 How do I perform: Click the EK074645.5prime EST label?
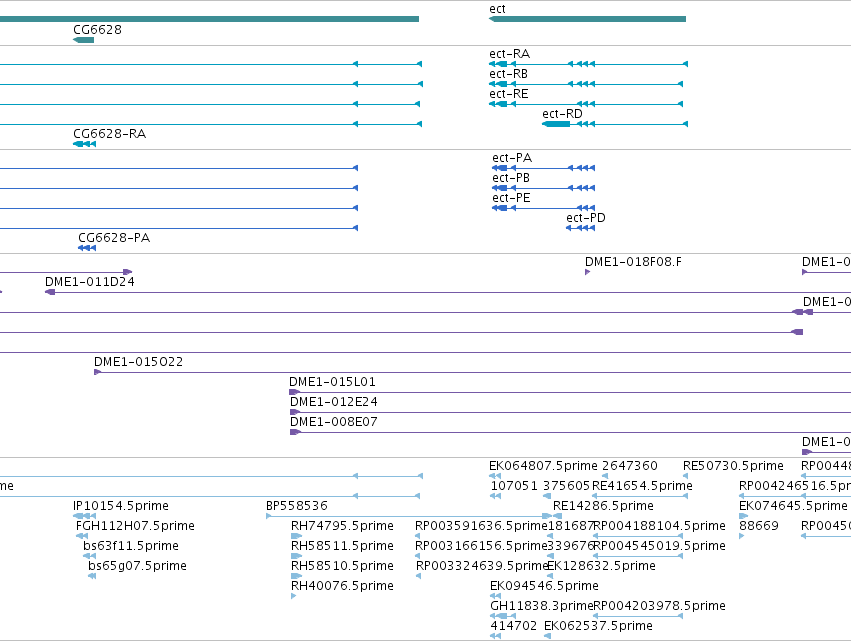pos(793,506)
